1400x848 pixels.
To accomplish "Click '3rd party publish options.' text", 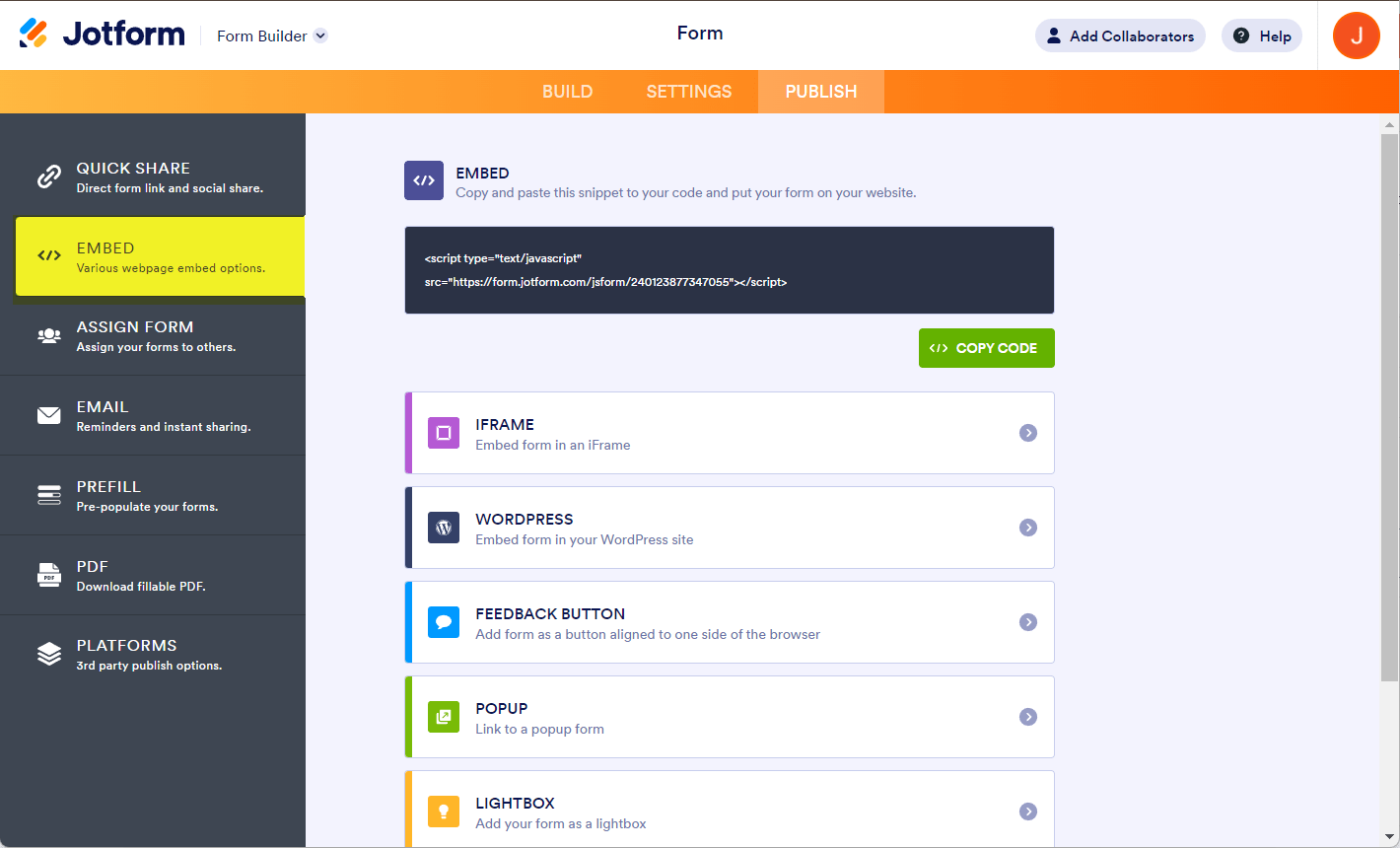I will 150,666.
